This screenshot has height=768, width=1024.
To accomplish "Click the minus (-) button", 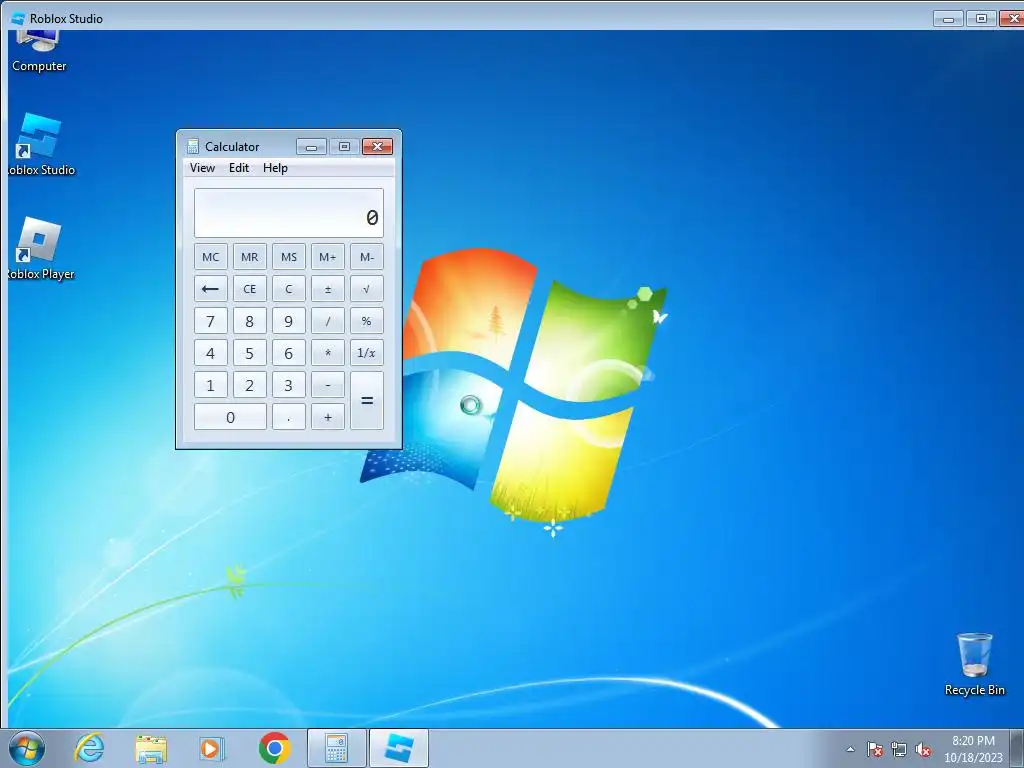I will point(328,385).
